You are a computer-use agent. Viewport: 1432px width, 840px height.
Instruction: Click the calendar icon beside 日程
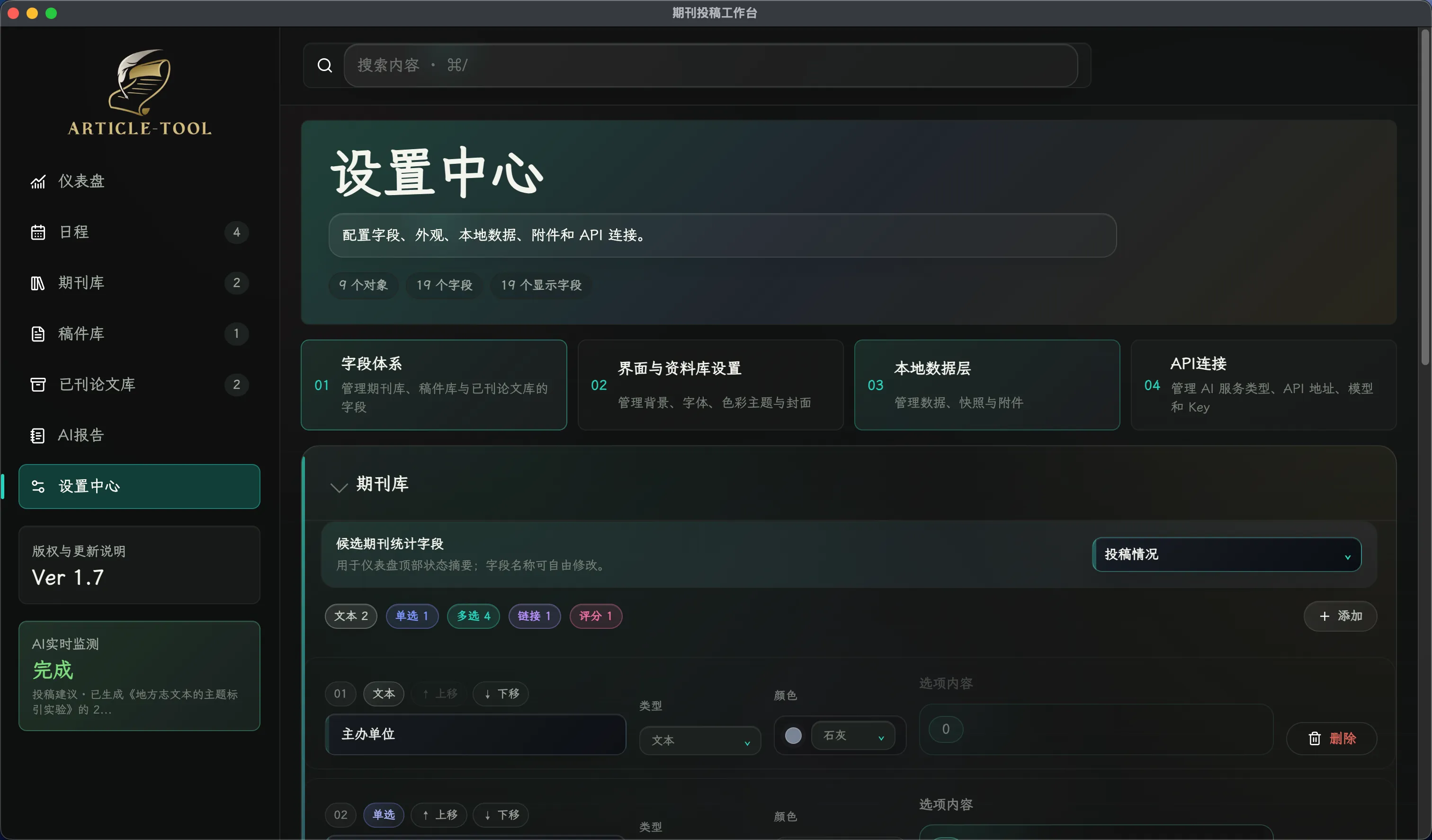pos(38,232)
